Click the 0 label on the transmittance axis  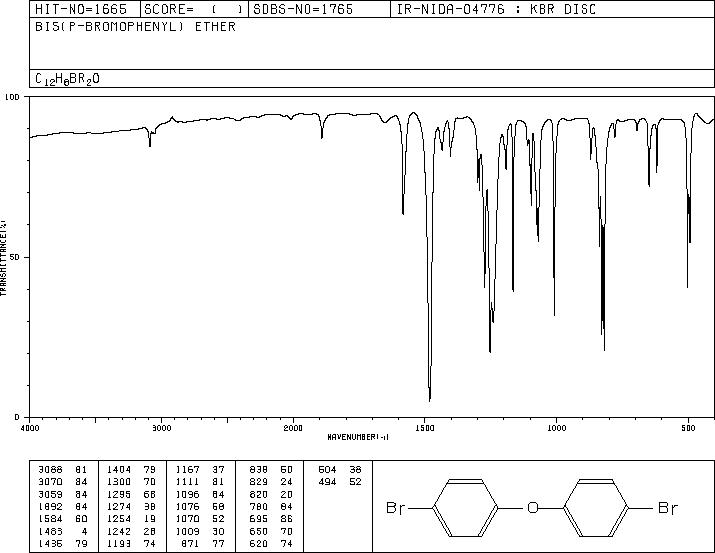point(17,418)
